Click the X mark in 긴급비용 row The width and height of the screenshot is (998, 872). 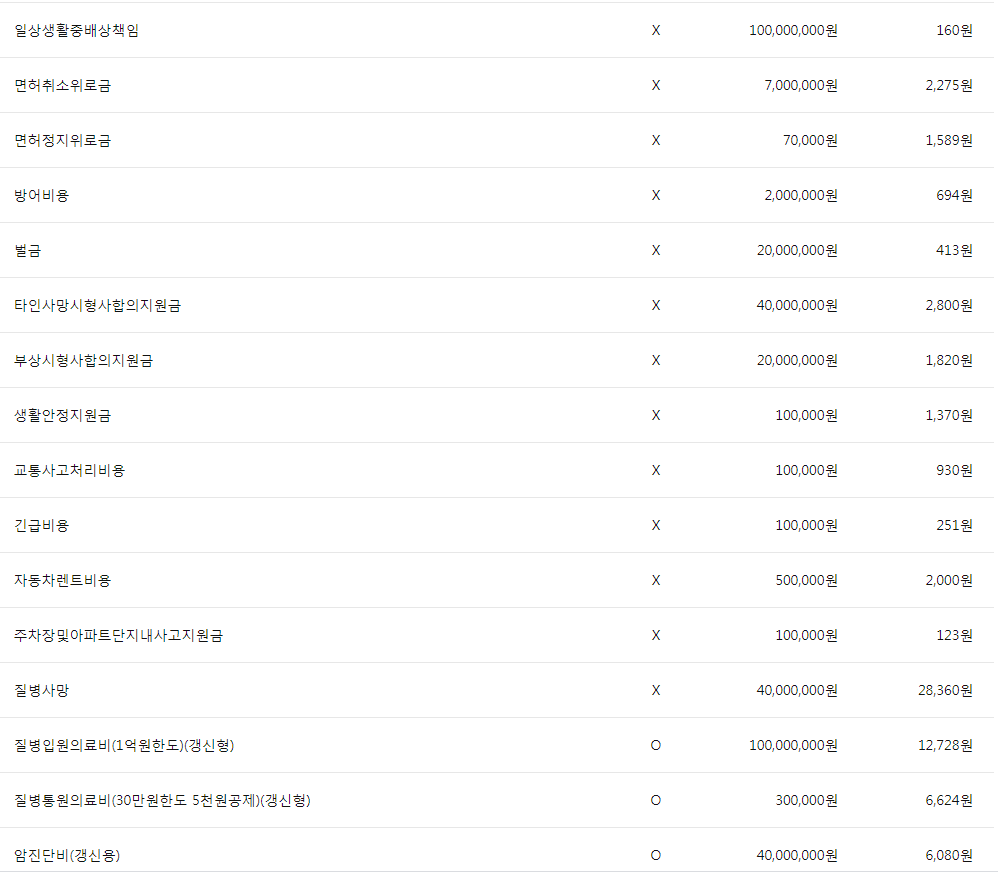(656, 526)
